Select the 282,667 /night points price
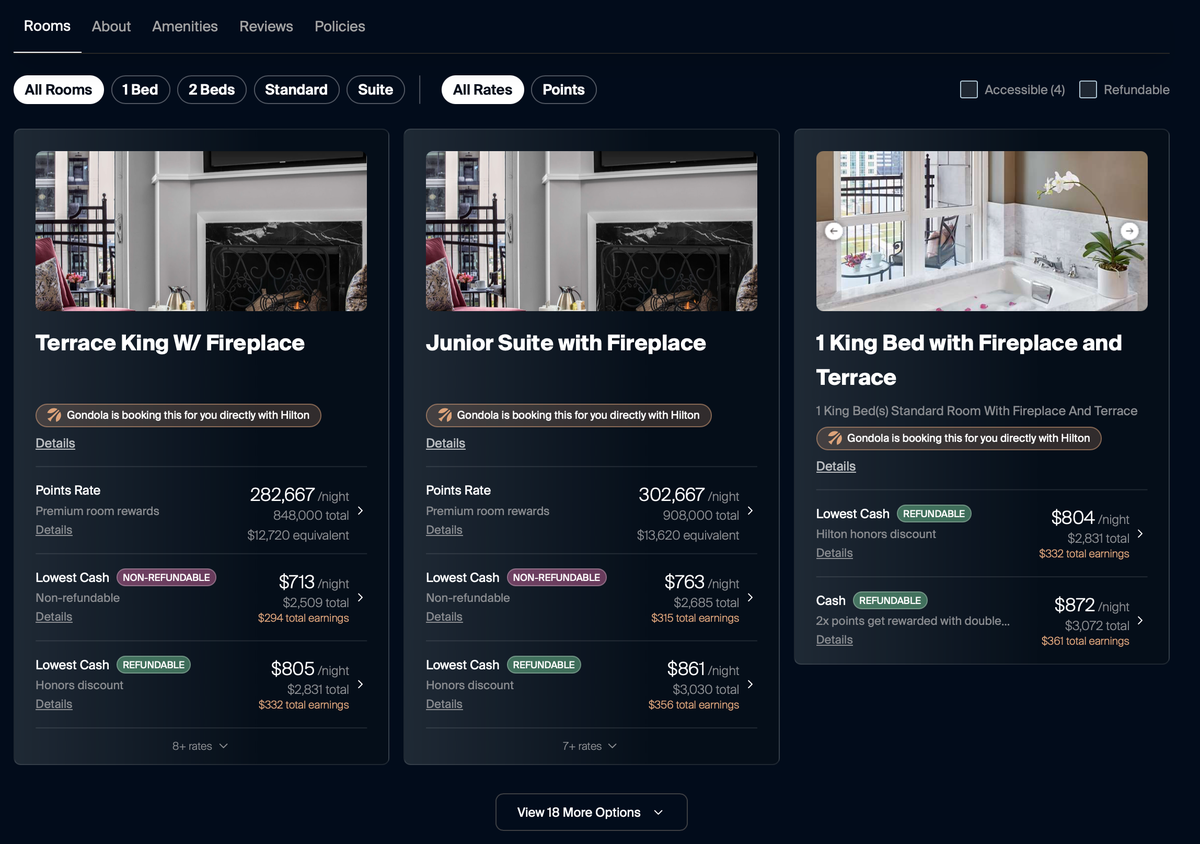This screenshot has height=844, width=1200. pos(299,494)
